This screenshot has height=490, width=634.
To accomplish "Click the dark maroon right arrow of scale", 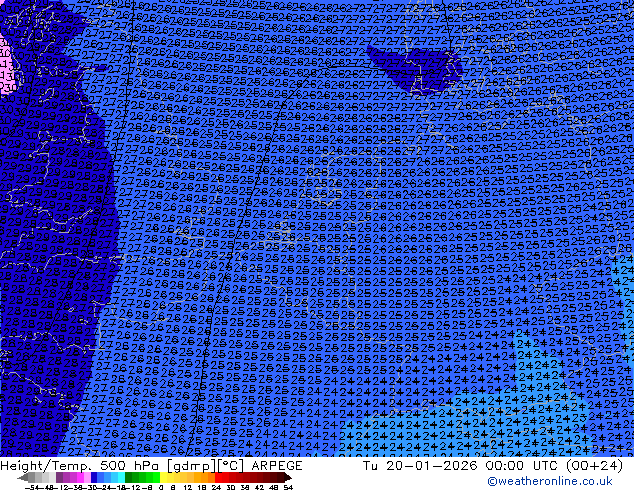I will click(x=288, y=477).
